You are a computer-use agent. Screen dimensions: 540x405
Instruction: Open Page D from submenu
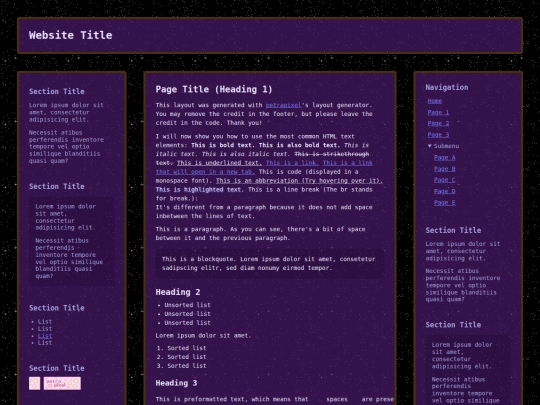click(x=445, y=191)
